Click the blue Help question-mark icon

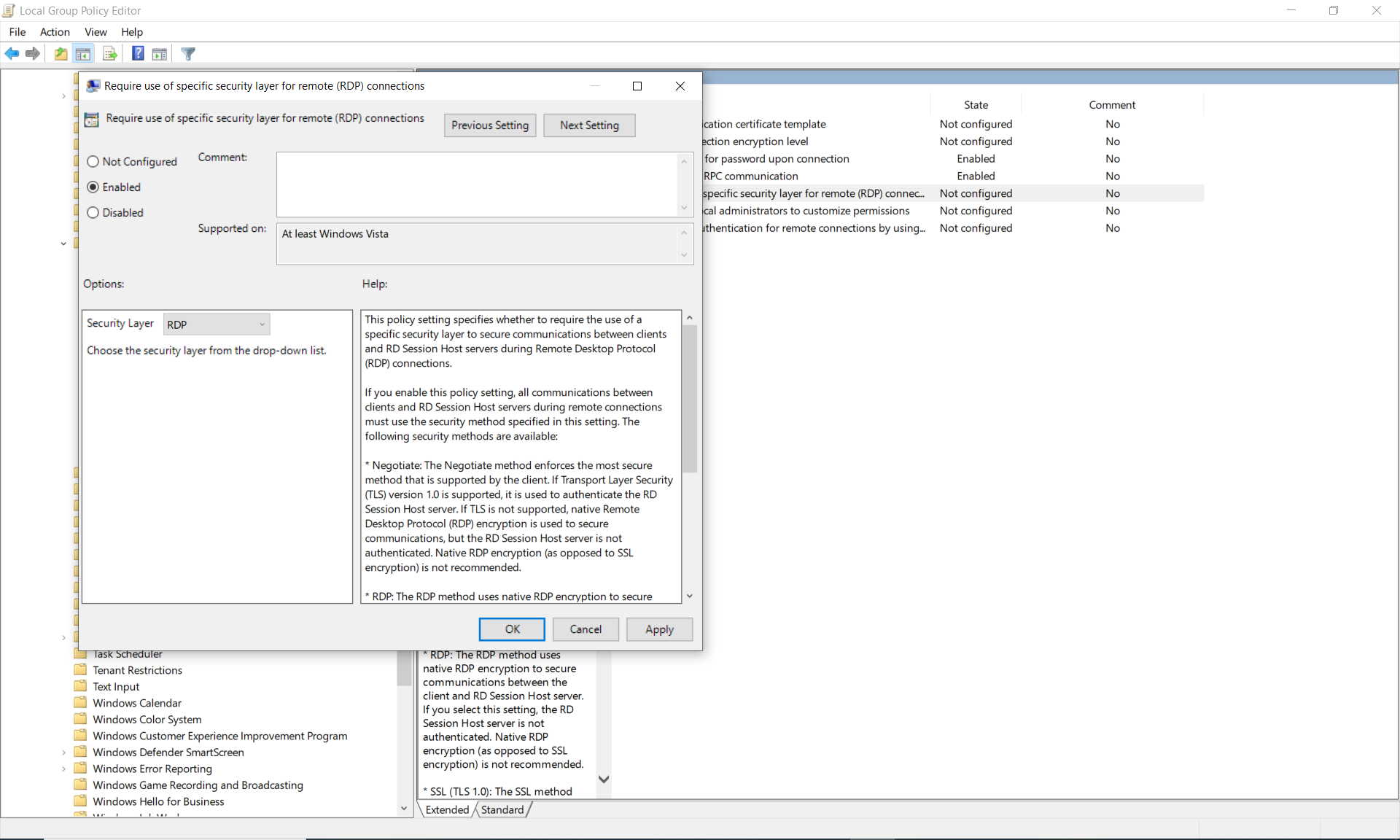[138, 53]
